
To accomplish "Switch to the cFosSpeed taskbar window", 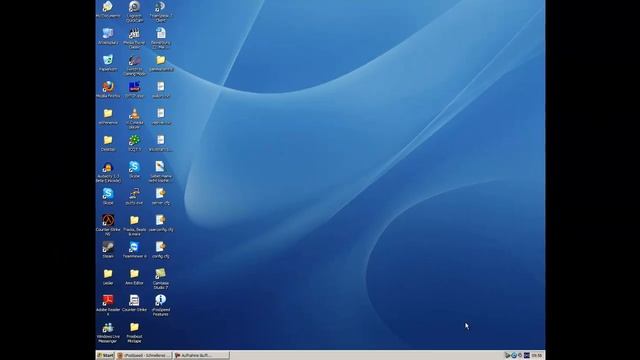I will point(144,356).
